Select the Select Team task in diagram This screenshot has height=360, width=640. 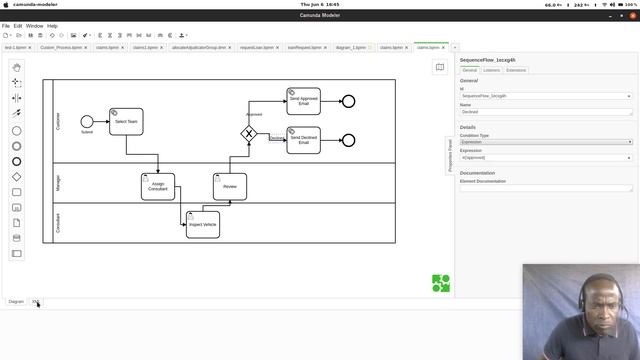tap(126, 122)
